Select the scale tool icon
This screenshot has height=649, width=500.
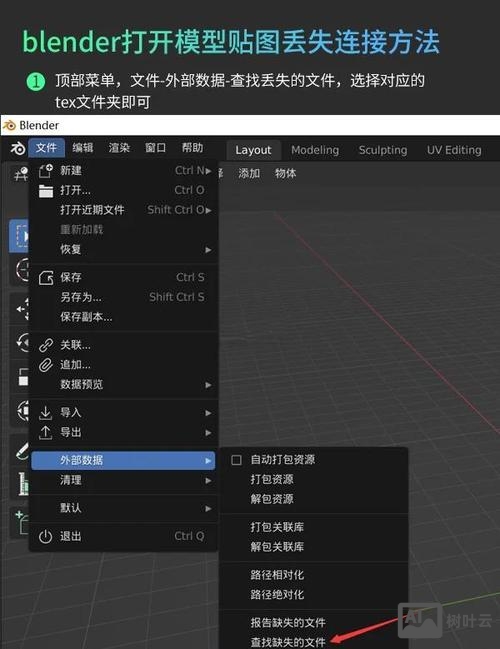pyautogui.click(x=21, y=377)
